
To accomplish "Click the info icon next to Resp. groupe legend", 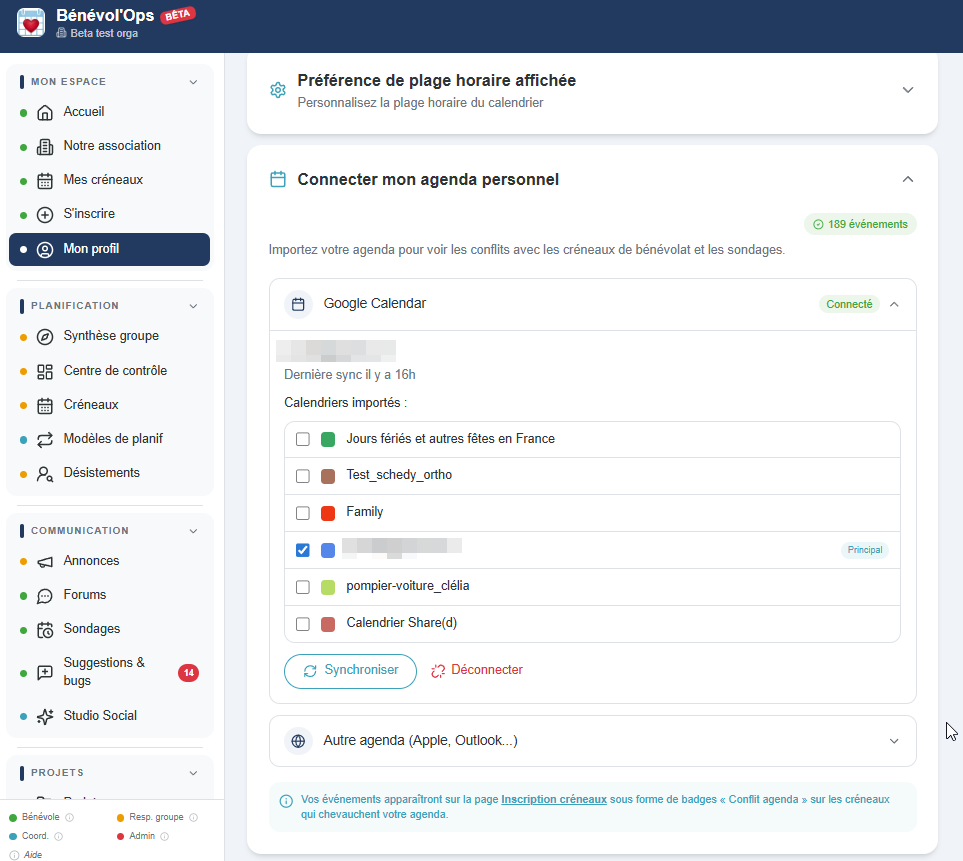I will point(193,817).
